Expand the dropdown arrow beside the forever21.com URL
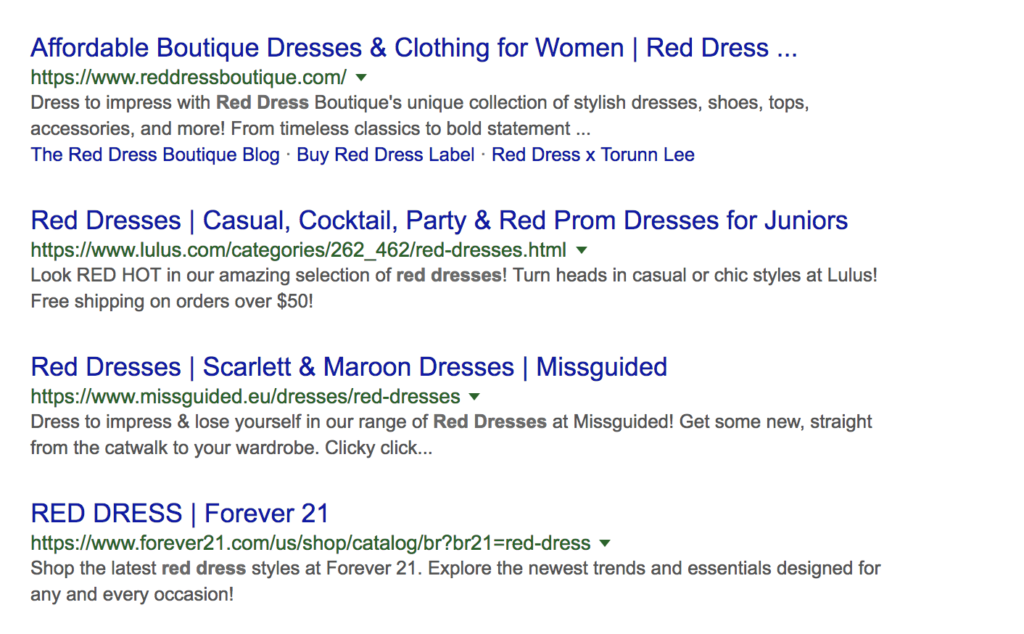Screen dimensions: 1024x634 coord(604,543)
